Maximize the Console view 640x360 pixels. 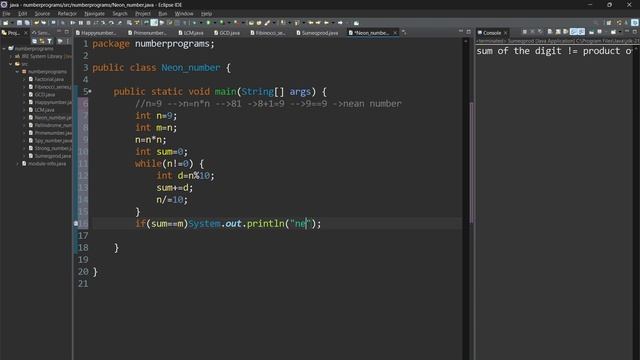pos(635,31)
